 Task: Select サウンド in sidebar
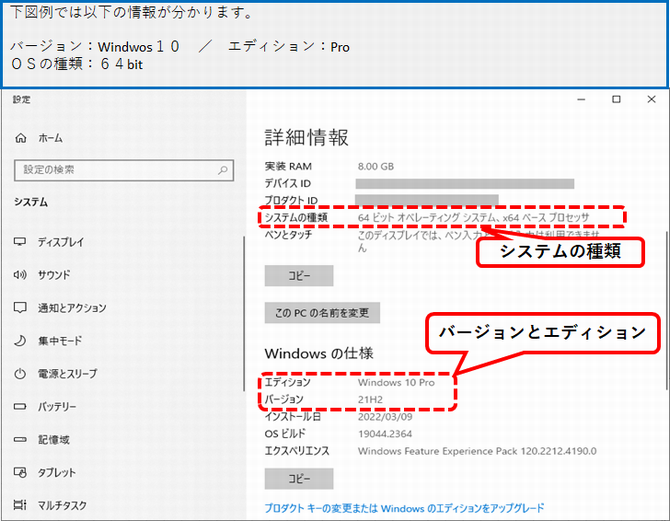pos(54,275)
